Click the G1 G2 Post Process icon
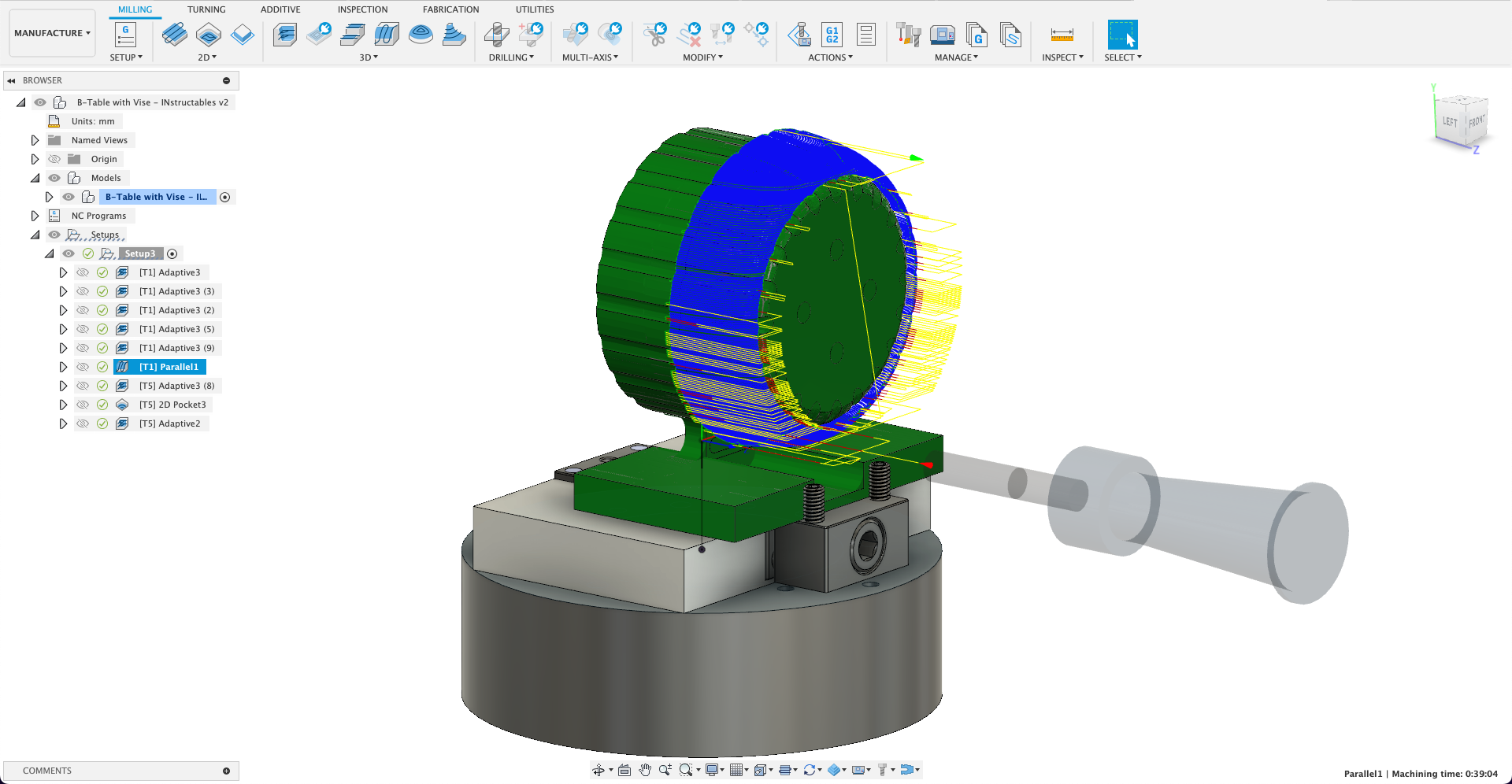This screenshot has height=784, width=1512. click(832, 35)
